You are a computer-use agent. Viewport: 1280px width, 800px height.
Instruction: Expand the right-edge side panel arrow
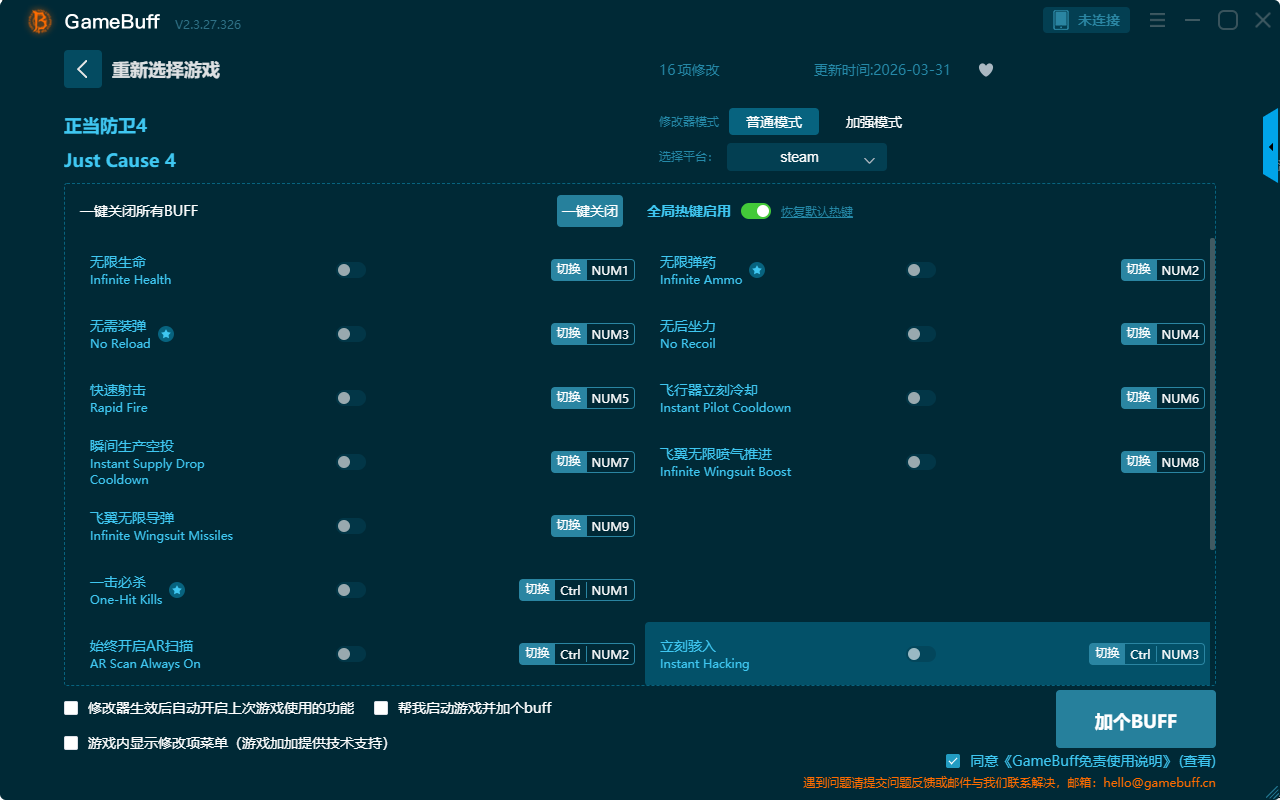(1271, 147)
